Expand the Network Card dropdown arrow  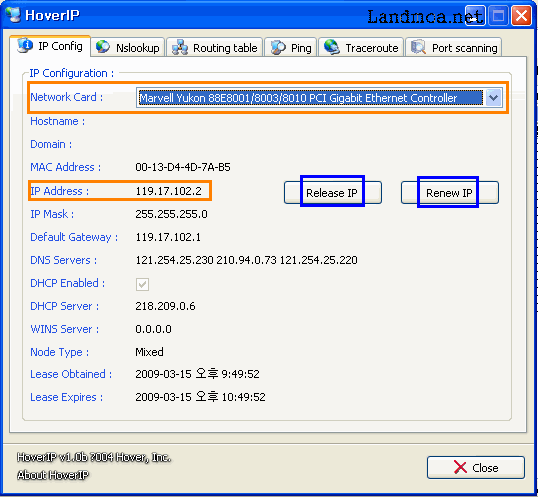click(493, 98)
